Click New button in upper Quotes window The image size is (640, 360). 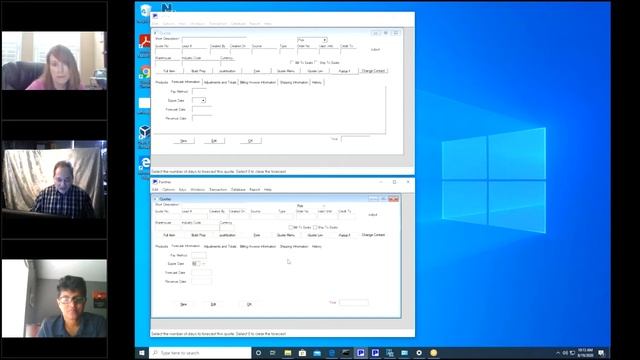click(x=184, y=141)
